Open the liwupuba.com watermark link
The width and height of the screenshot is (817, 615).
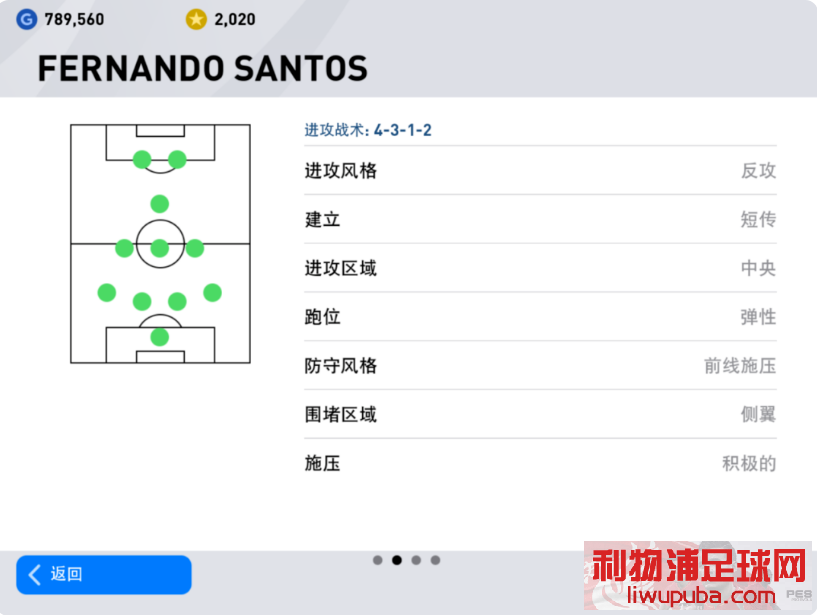(701, 595)
